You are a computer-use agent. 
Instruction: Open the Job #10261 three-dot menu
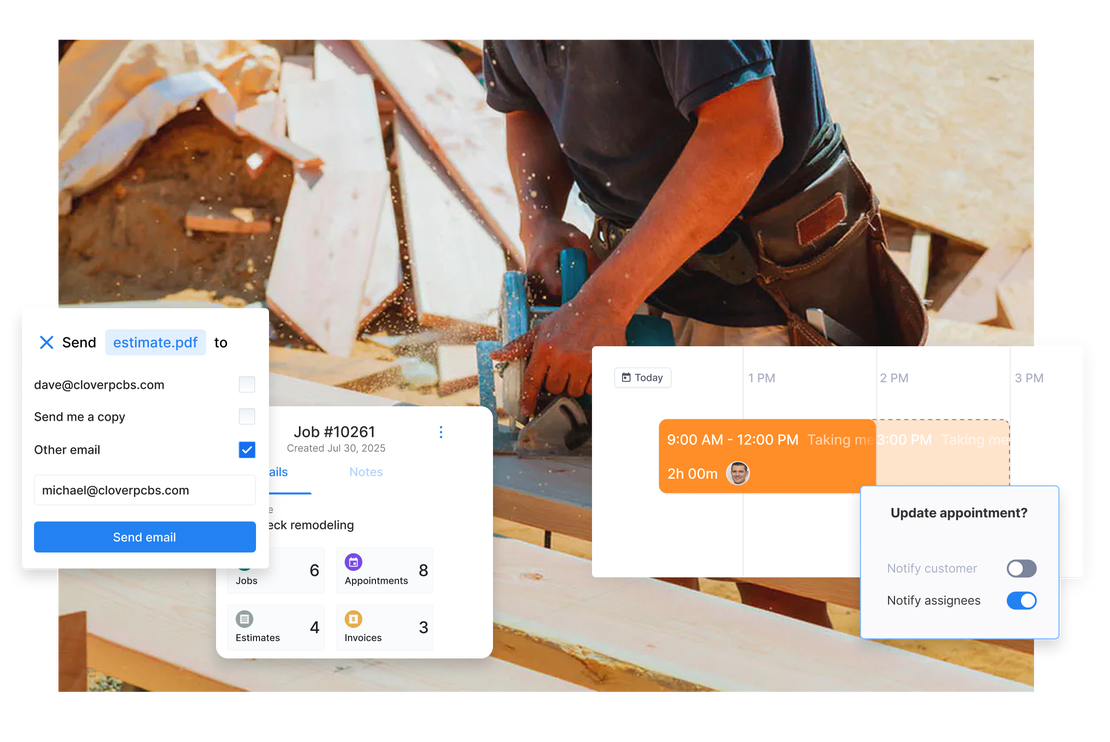click(441, 432)
